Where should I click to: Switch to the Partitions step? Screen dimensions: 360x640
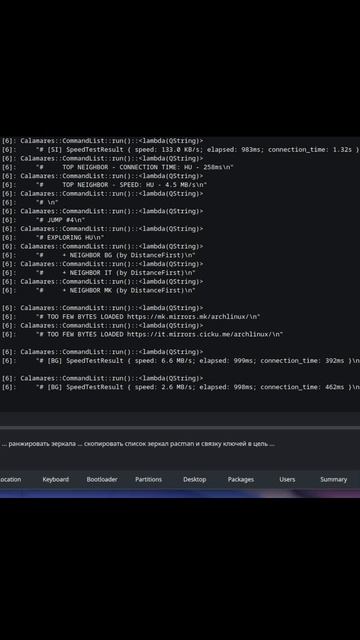(149, 479)
